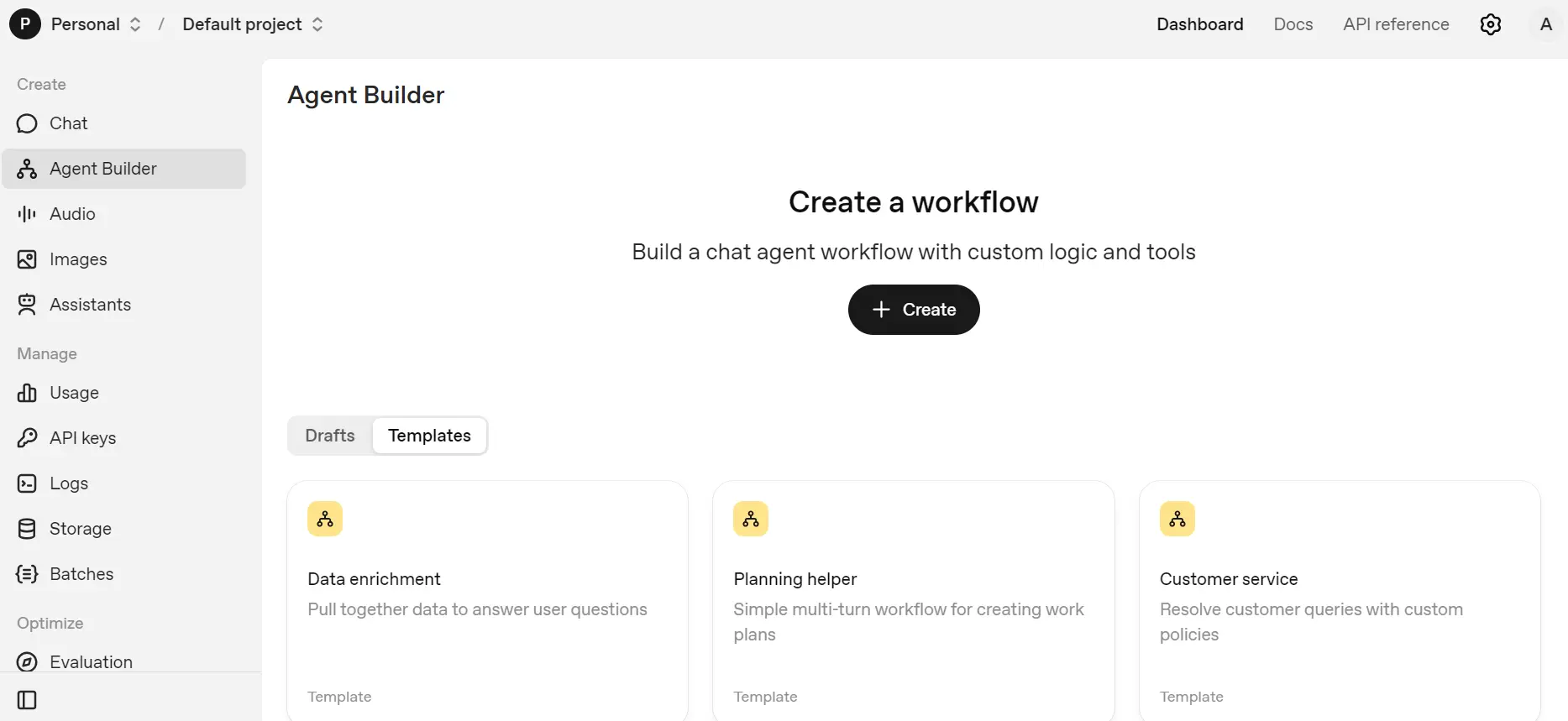Switch to the Drafts tab
The image size is (1568, 721).
coord(329,436)
